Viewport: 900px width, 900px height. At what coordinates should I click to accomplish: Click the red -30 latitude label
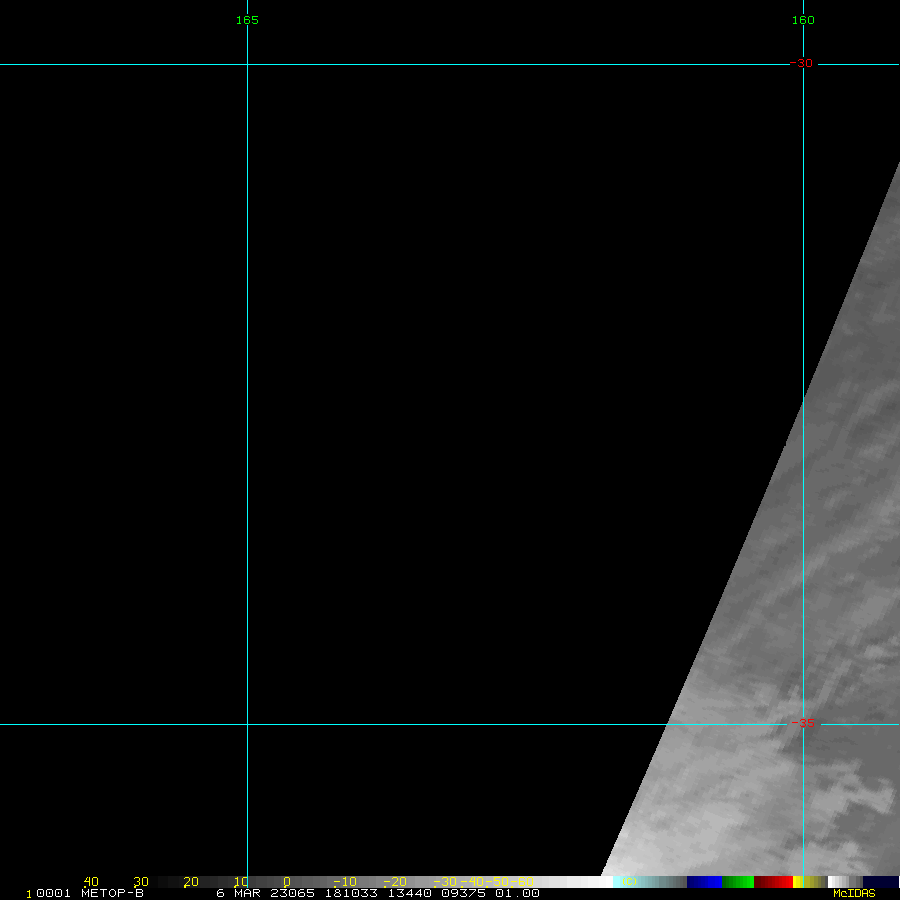802,64
